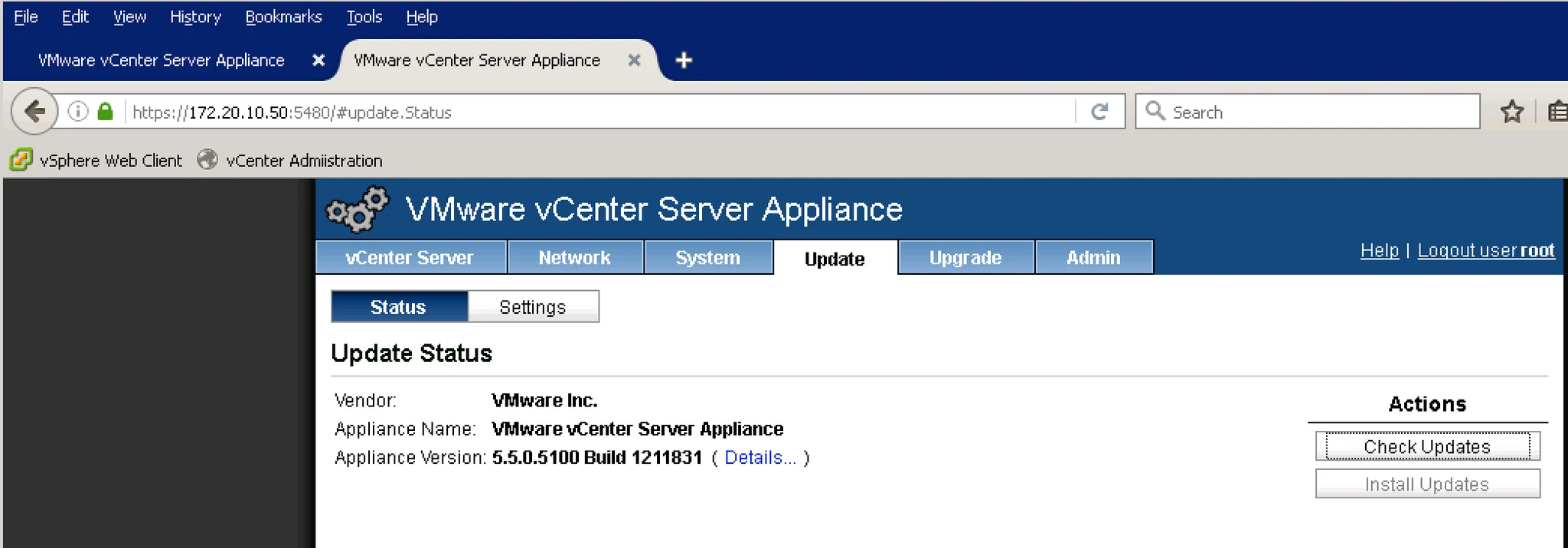This screenshot has height=548, width=1568.
Task: Open the appliance version Details link
Action: tap(760, 458)
